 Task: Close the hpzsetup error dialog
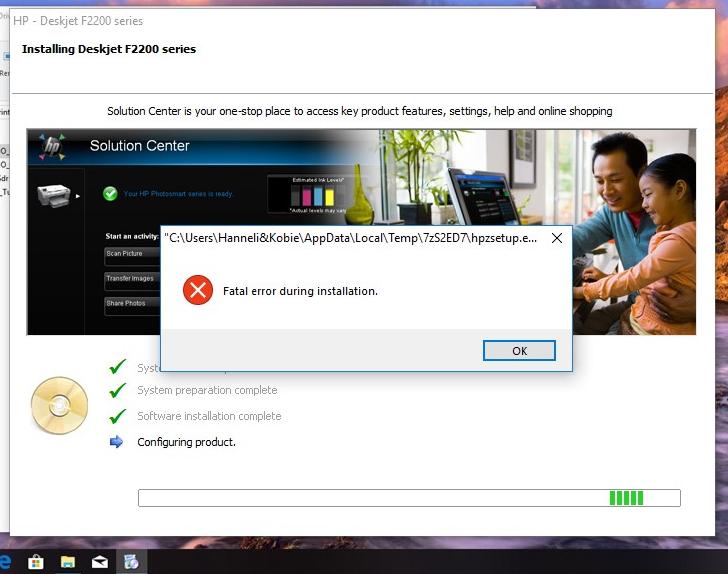click(x=557, y=238)
